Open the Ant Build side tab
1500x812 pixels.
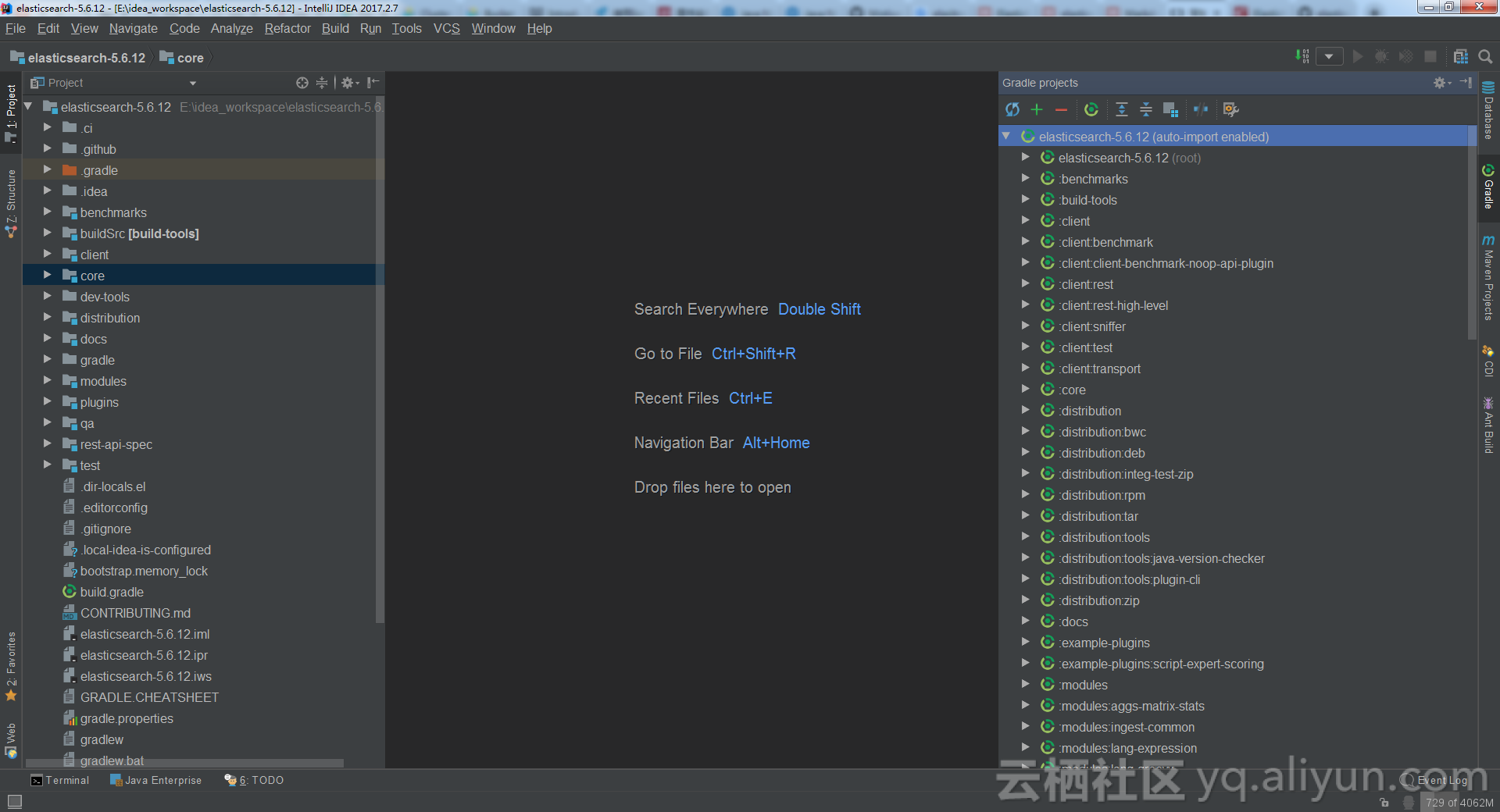pos(1488,426)
